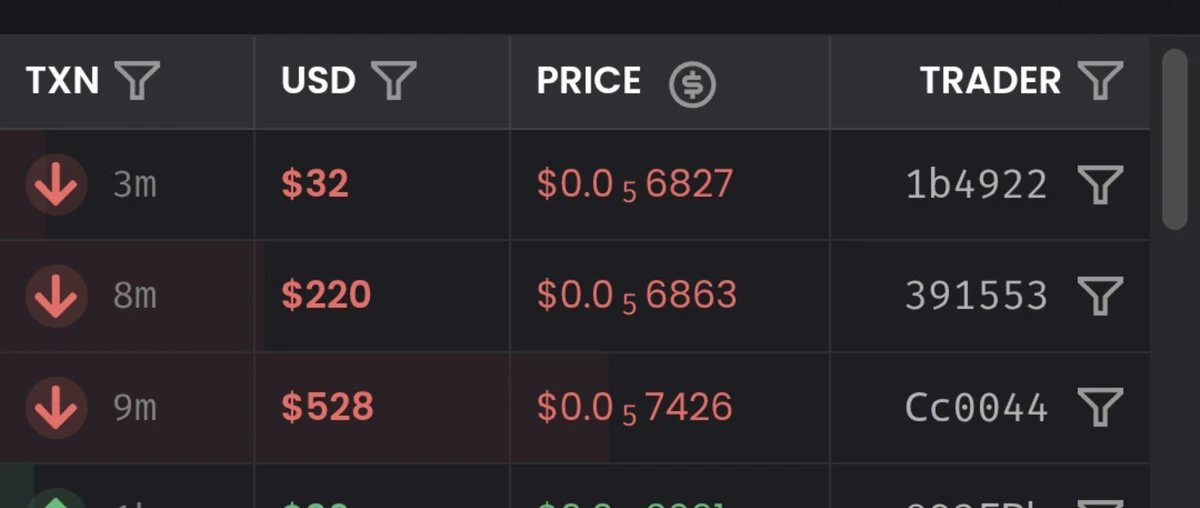Click the sell arrow for the 9m transaction
The height and width of the screenshot is (508, 1200).
click(56, 407)
